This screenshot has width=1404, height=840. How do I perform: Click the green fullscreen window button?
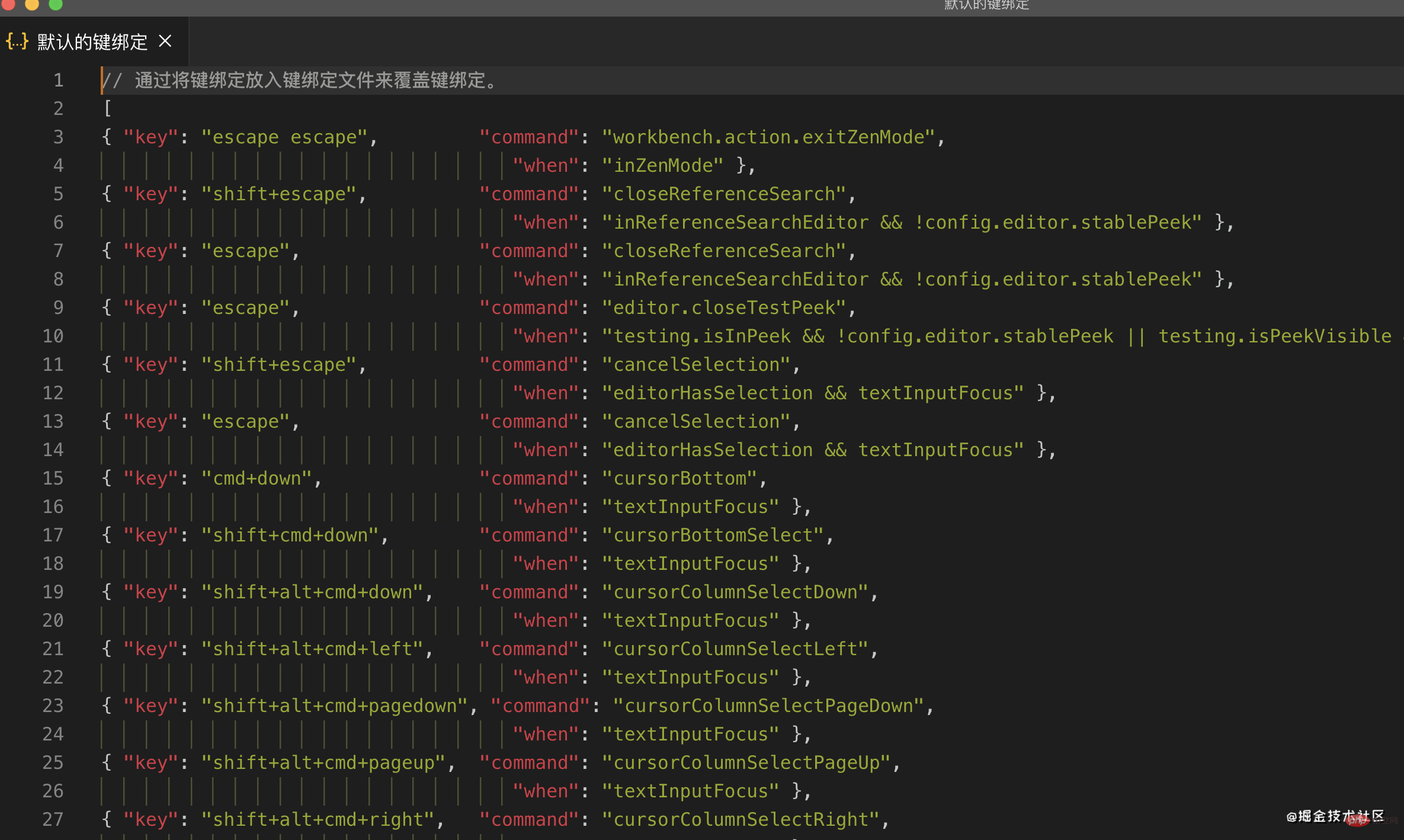point(56,4)
